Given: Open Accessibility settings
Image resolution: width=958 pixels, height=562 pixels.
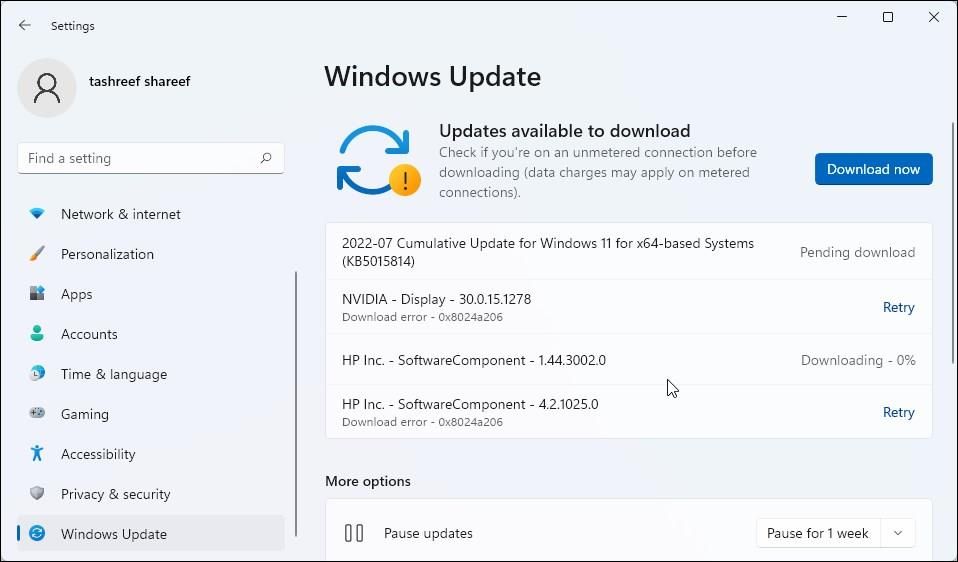Looking at the screenshot, I should click(150, 454).
